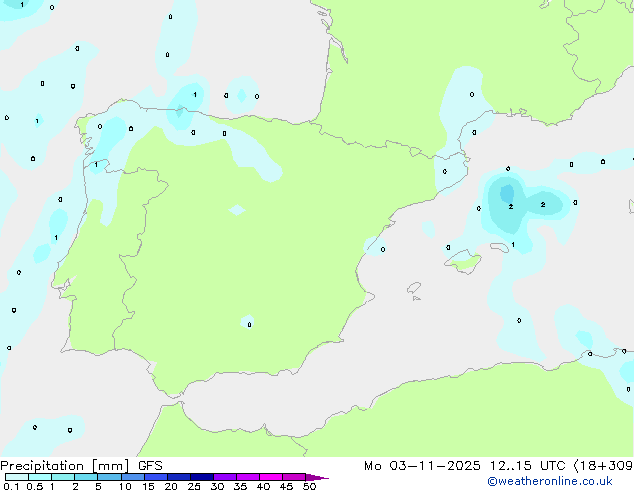Click the 2–5 mm legend swatch
The width and height of the screenshot is (634, 490).
click(87, 477)
